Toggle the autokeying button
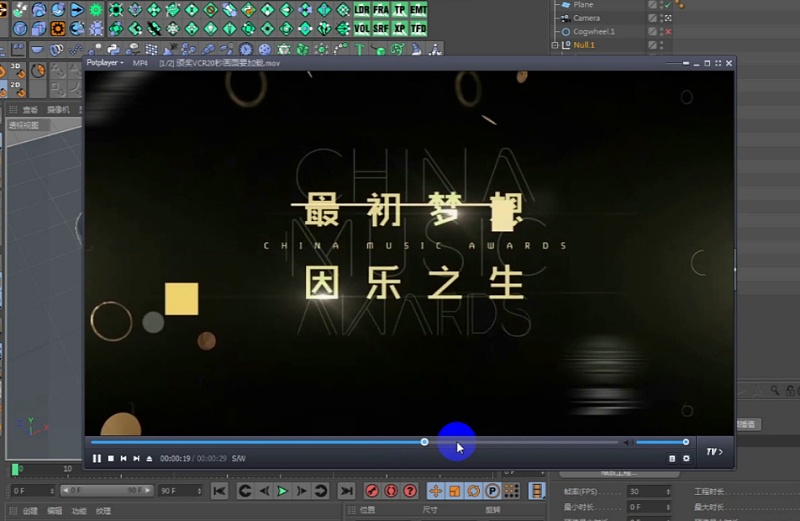 [391, 491]
